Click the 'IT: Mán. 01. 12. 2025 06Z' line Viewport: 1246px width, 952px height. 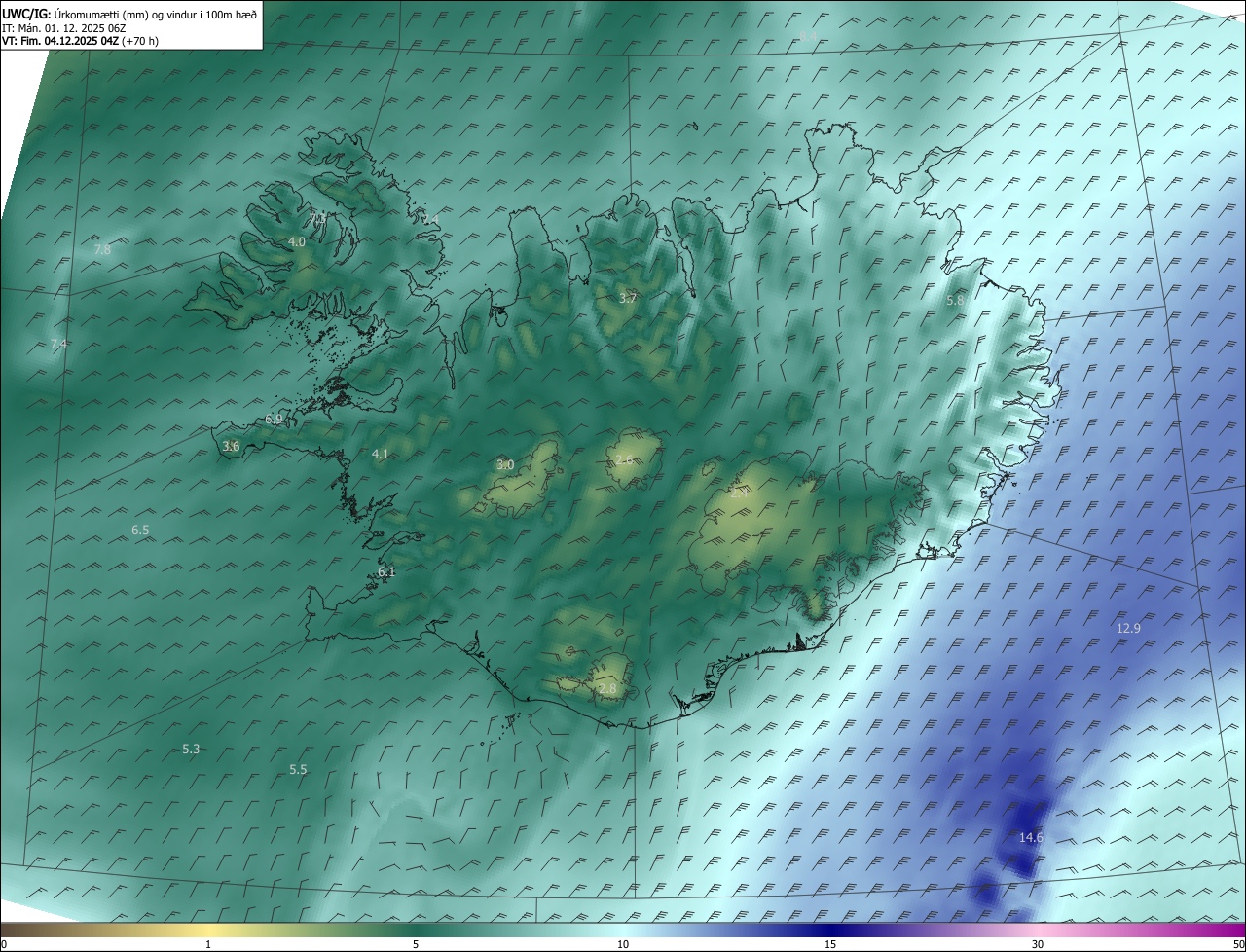63,28
